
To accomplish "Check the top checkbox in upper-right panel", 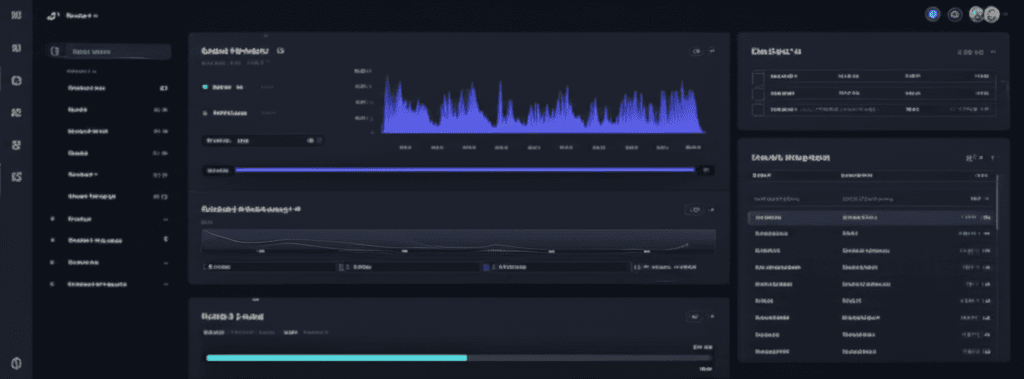I will coord(758,78).
